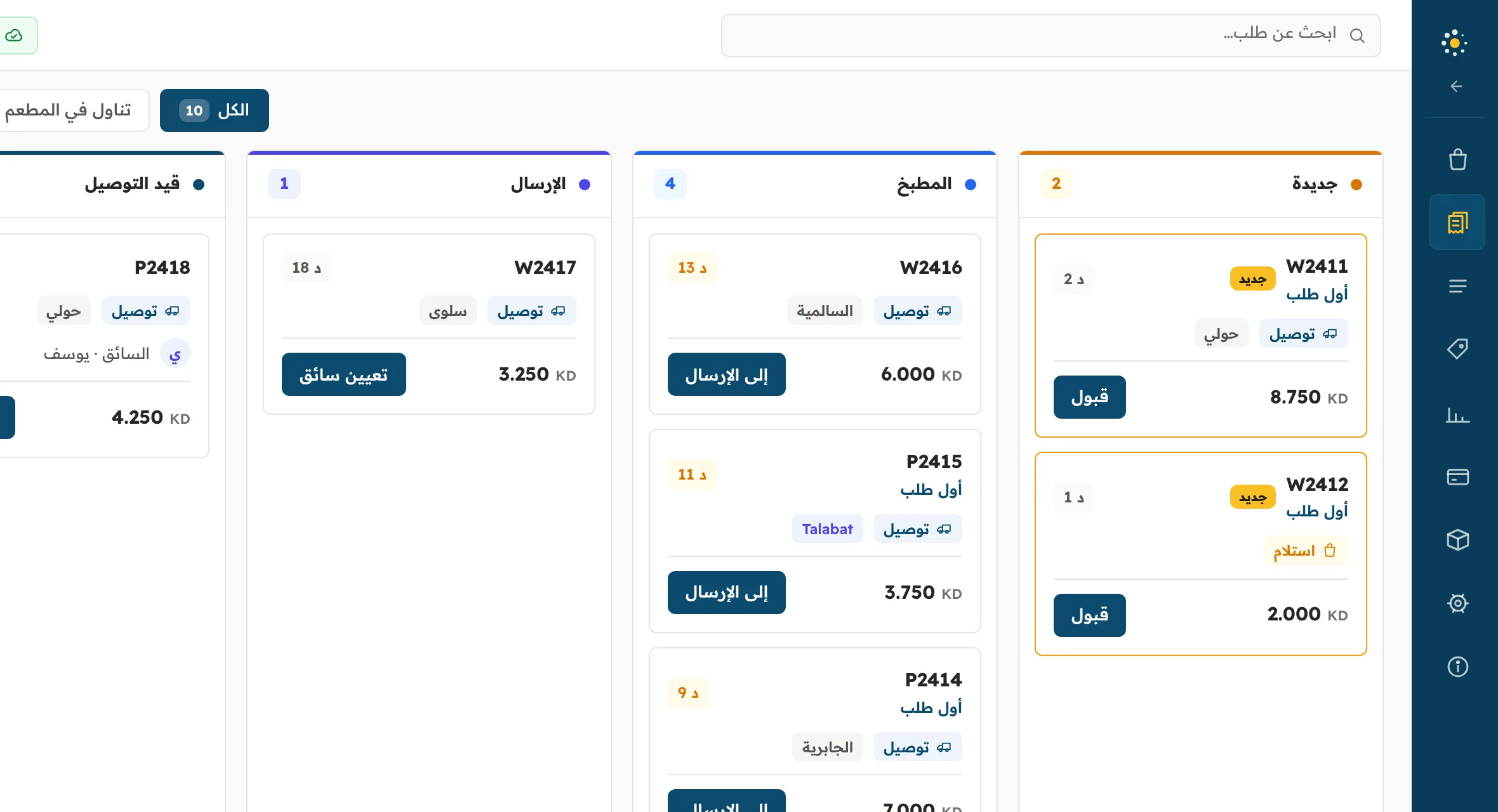Select the orders receipt icon in sidebar

coord(1457,222)
